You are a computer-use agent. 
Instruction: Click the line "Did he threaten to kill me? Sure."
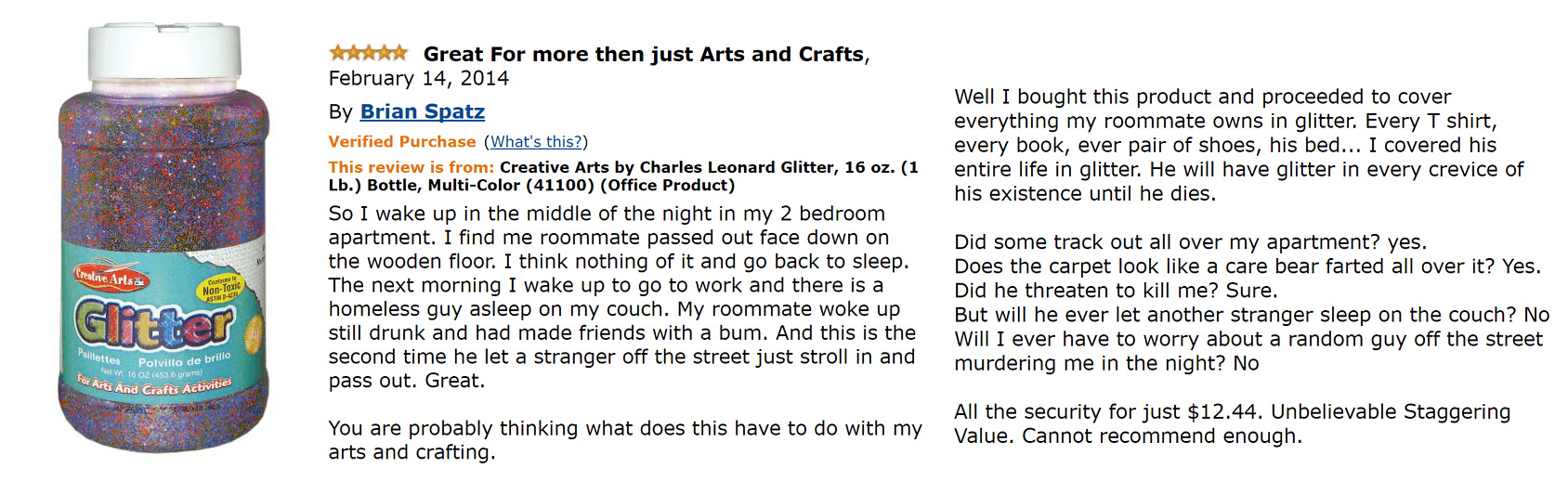point(1116,291)
